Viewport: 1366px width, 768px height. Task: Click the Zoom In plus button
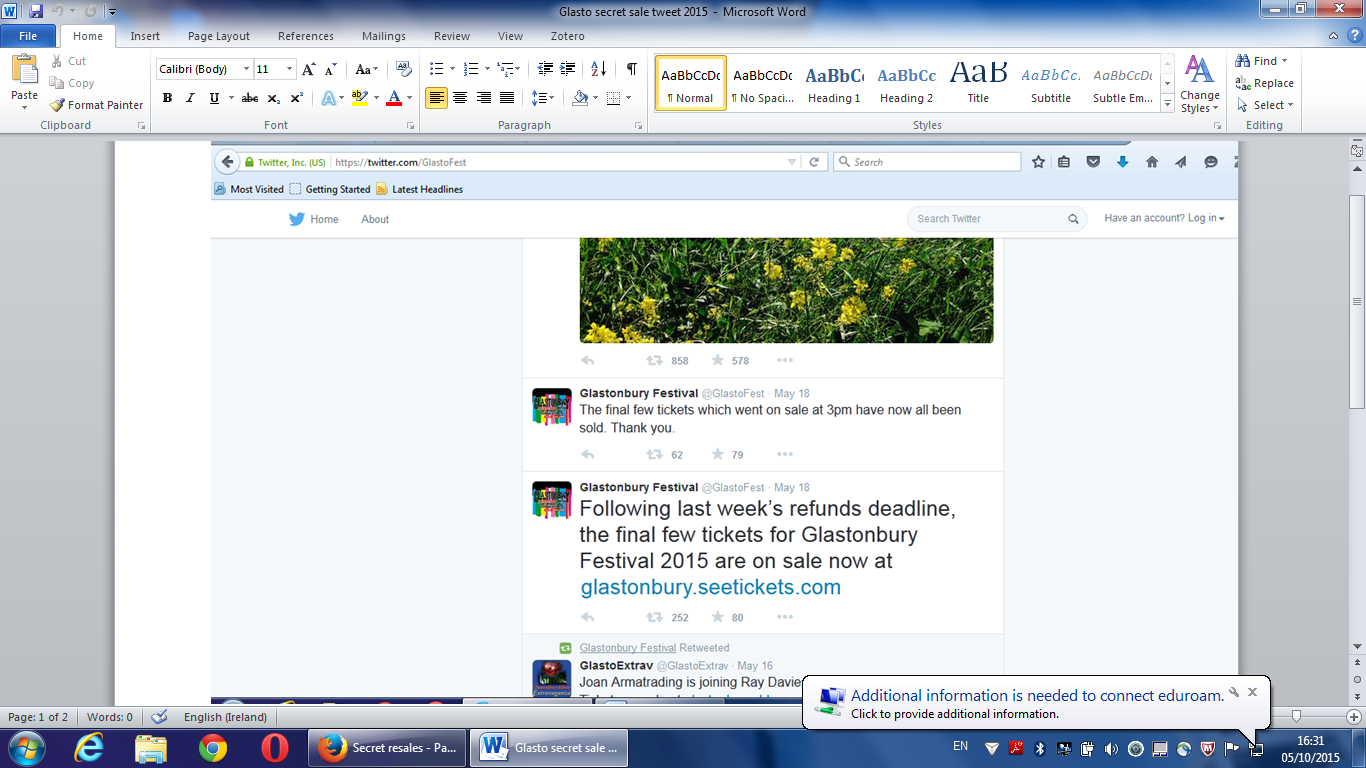[1353, 717]
